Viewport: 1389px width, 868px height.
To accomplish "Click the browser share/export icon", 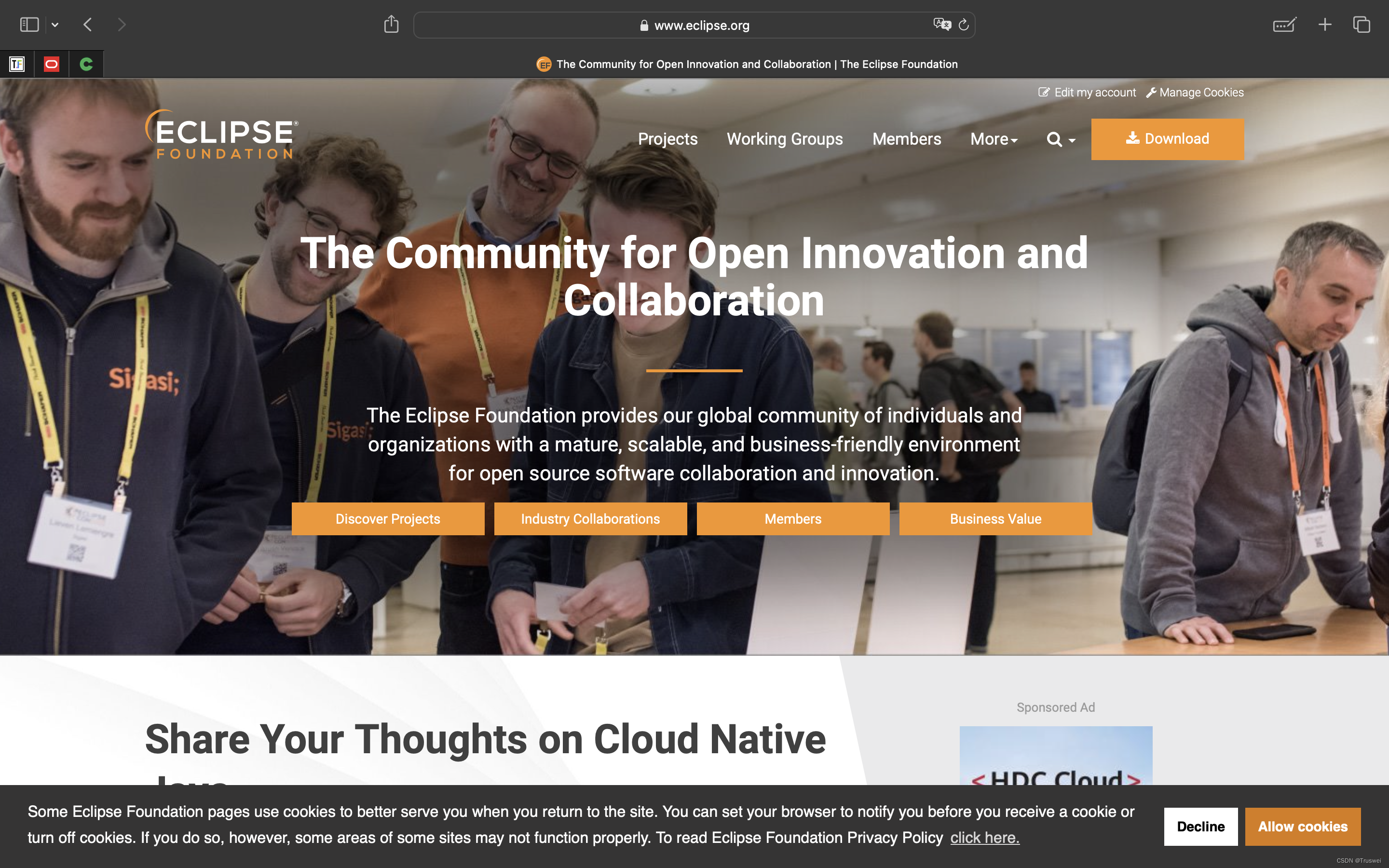I will click(391, 25).
